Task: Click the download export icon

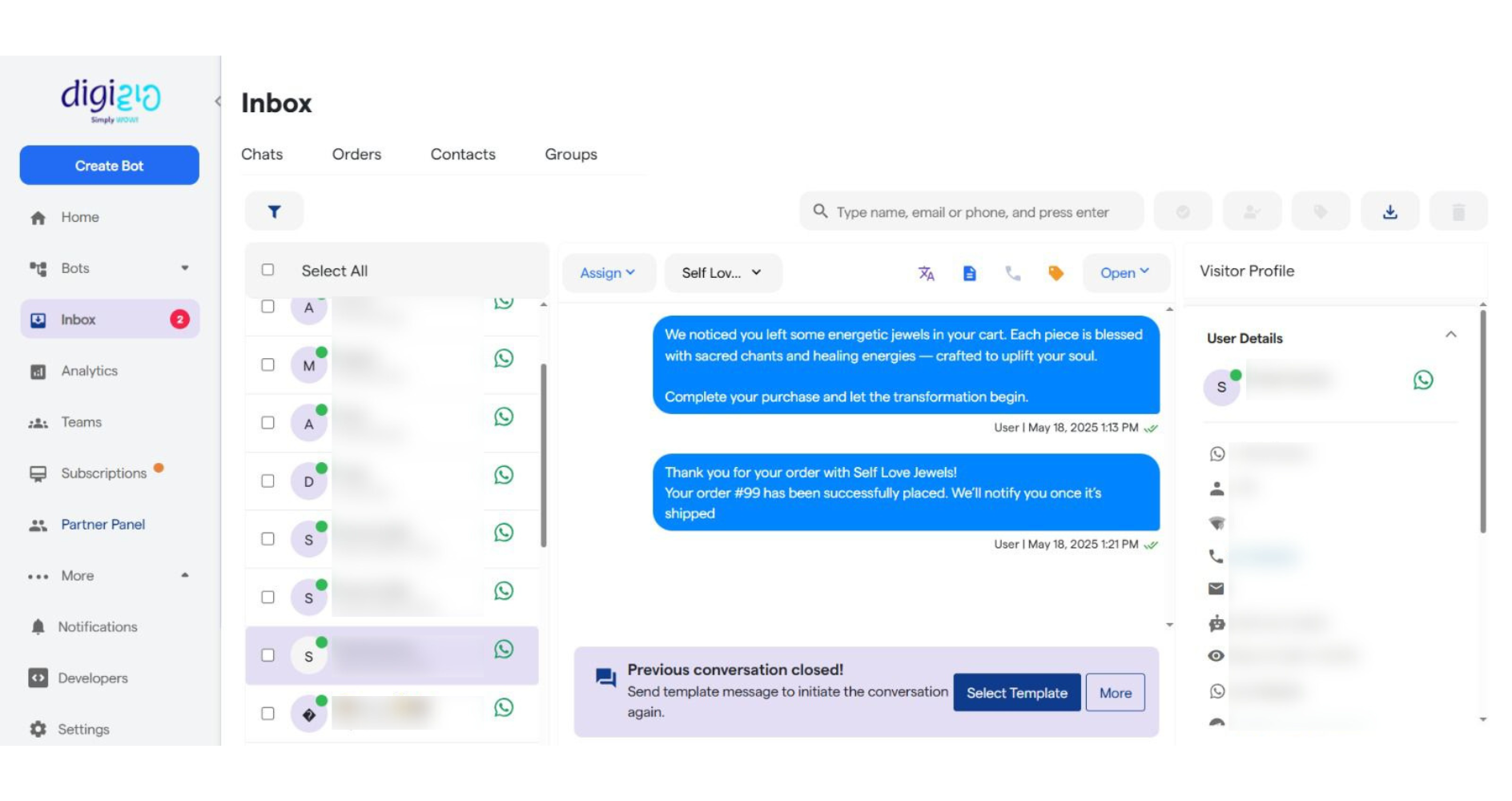Action: point(1389,211)
